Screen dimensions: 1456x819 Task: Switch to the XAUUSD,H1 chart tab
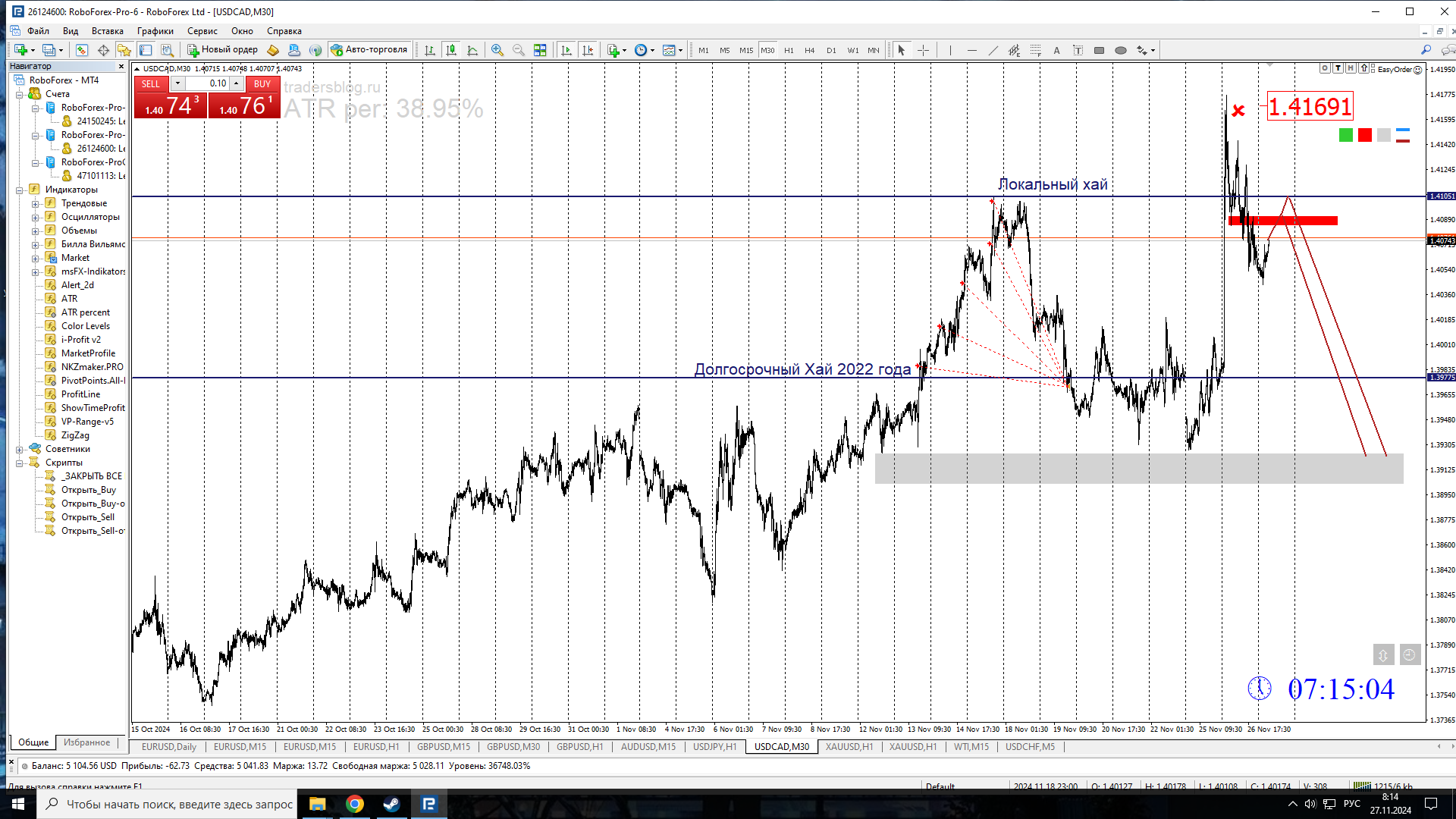coord(849,747)
